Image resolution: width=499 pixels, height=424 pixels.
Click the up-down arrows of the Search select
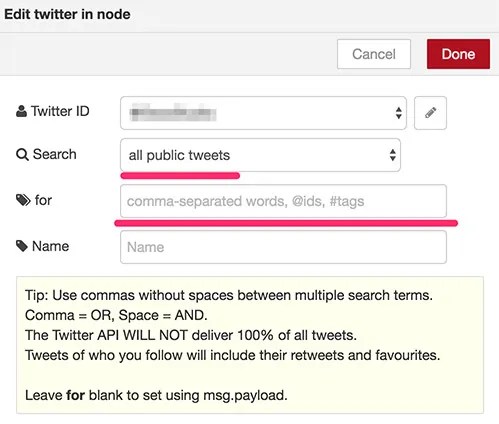coord(393,155)
